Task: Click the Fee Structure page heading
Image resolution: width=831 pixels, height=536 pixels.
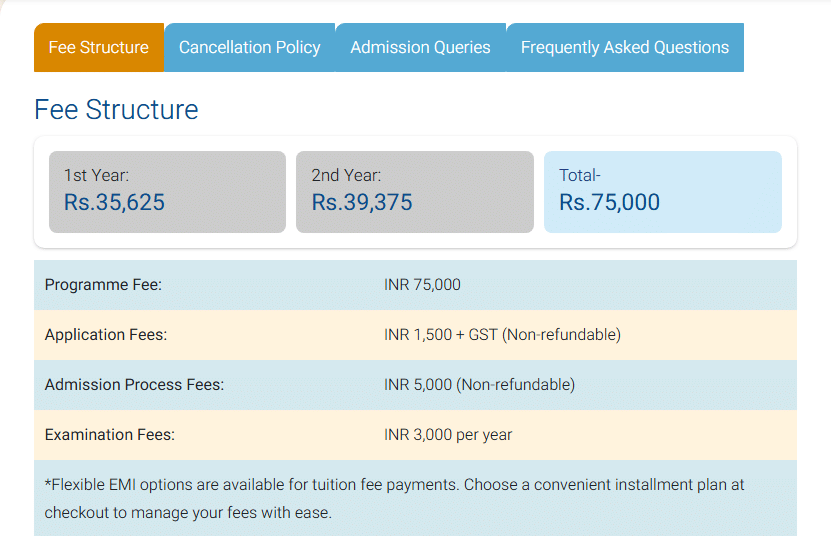Action: [x=116, y=109]
